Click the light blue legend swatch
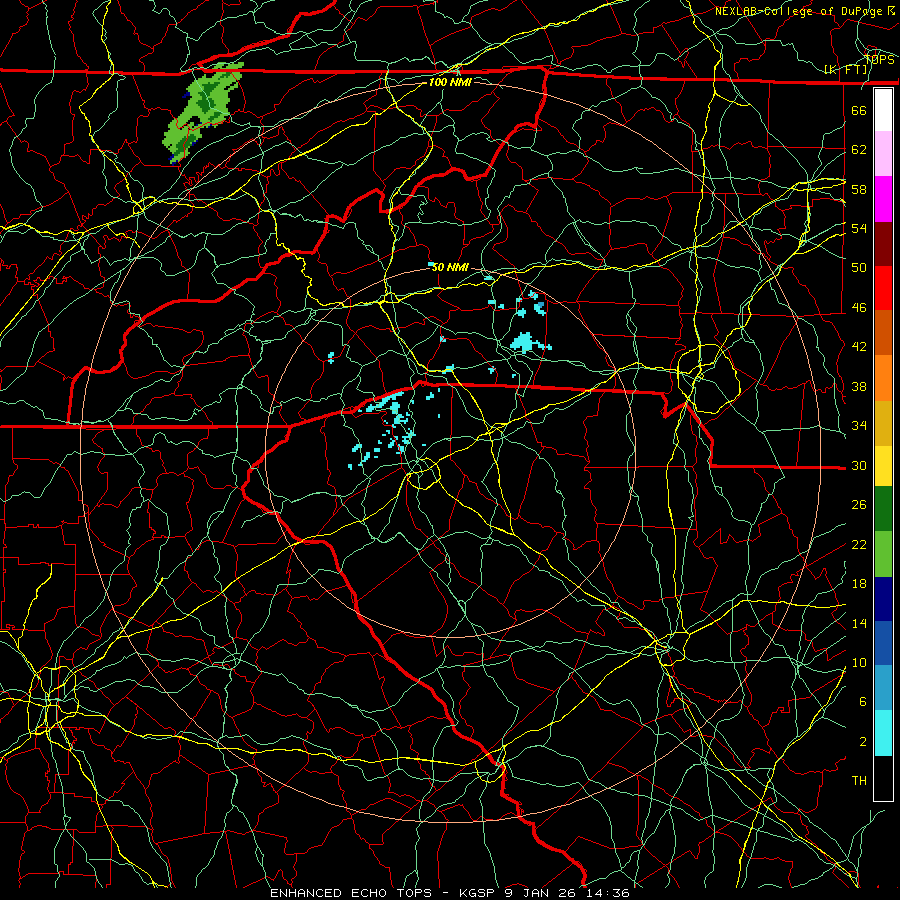The height and width of the screenshot is (900, 900). pos(883,688)
